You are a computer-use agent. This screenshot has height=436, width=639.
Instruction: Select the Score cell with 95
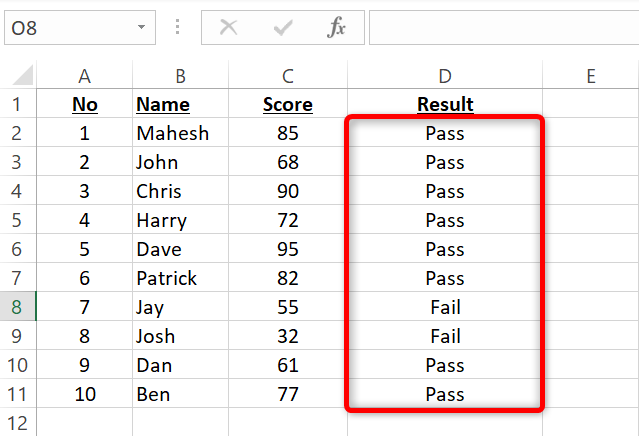point(288,250)
